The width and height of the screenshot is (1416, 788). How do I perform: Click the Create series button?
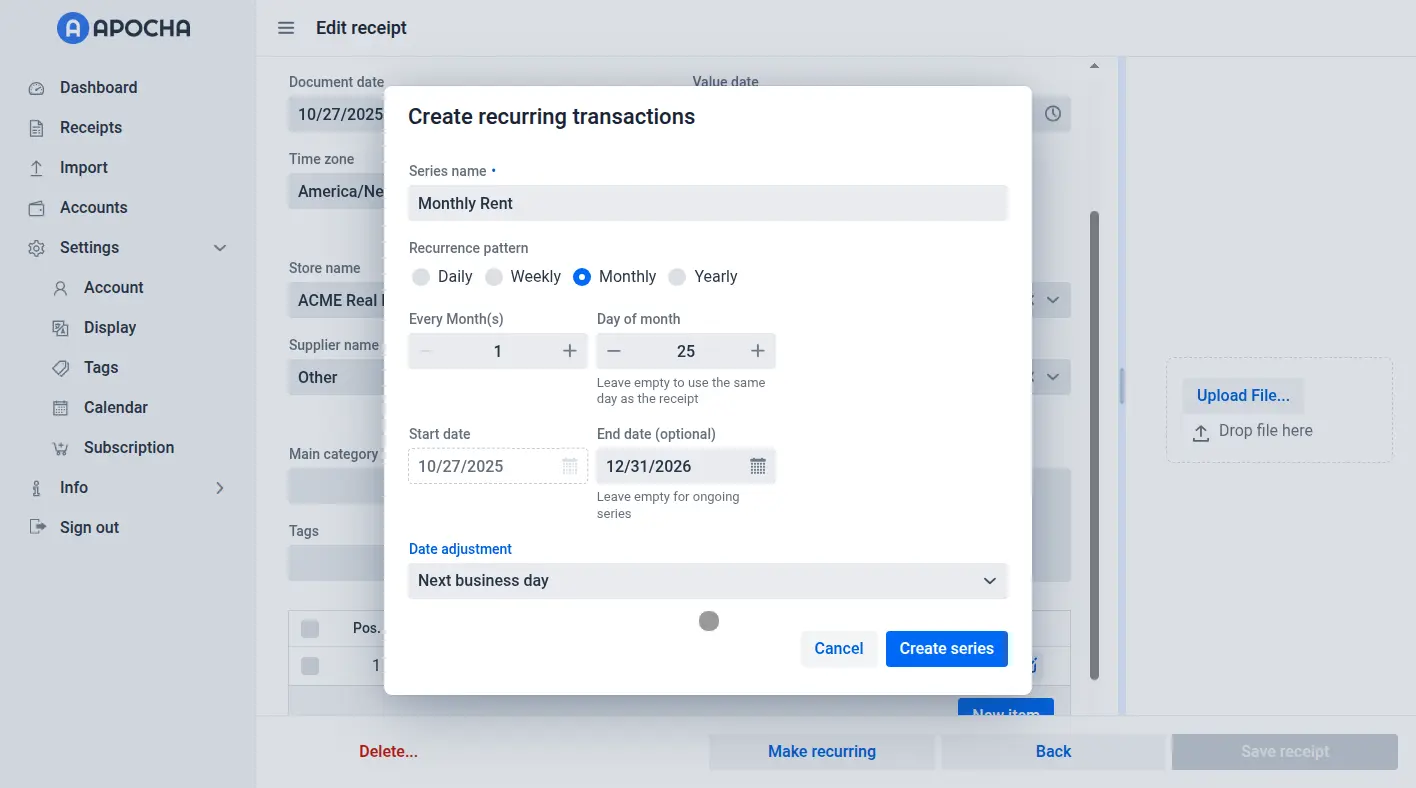pos(946,649)
